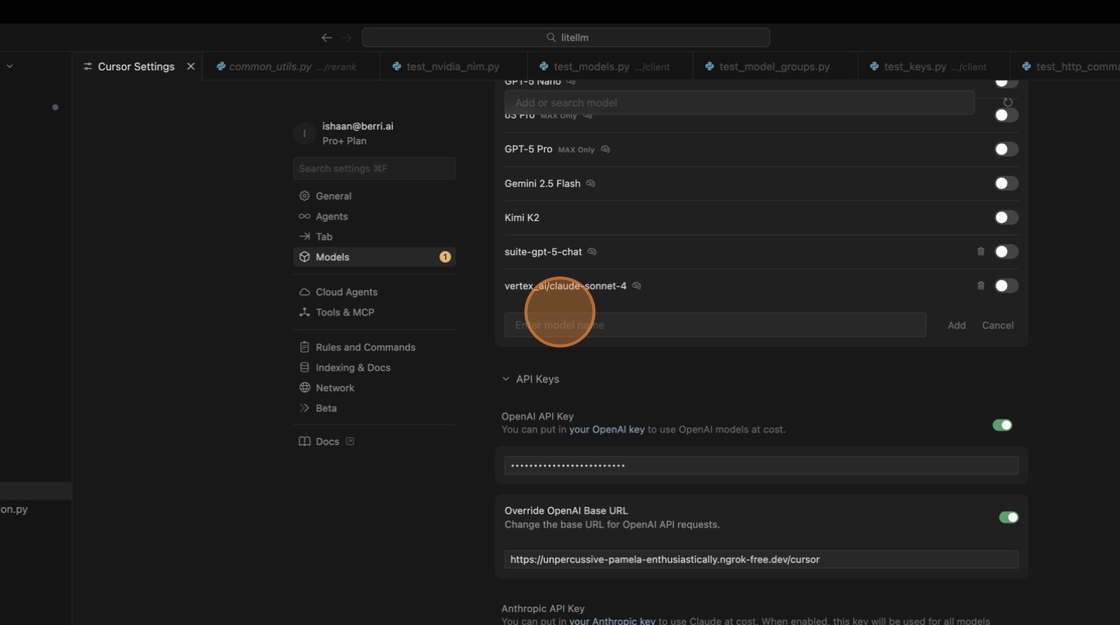Click the Search settings input field

tap(374, 168)
